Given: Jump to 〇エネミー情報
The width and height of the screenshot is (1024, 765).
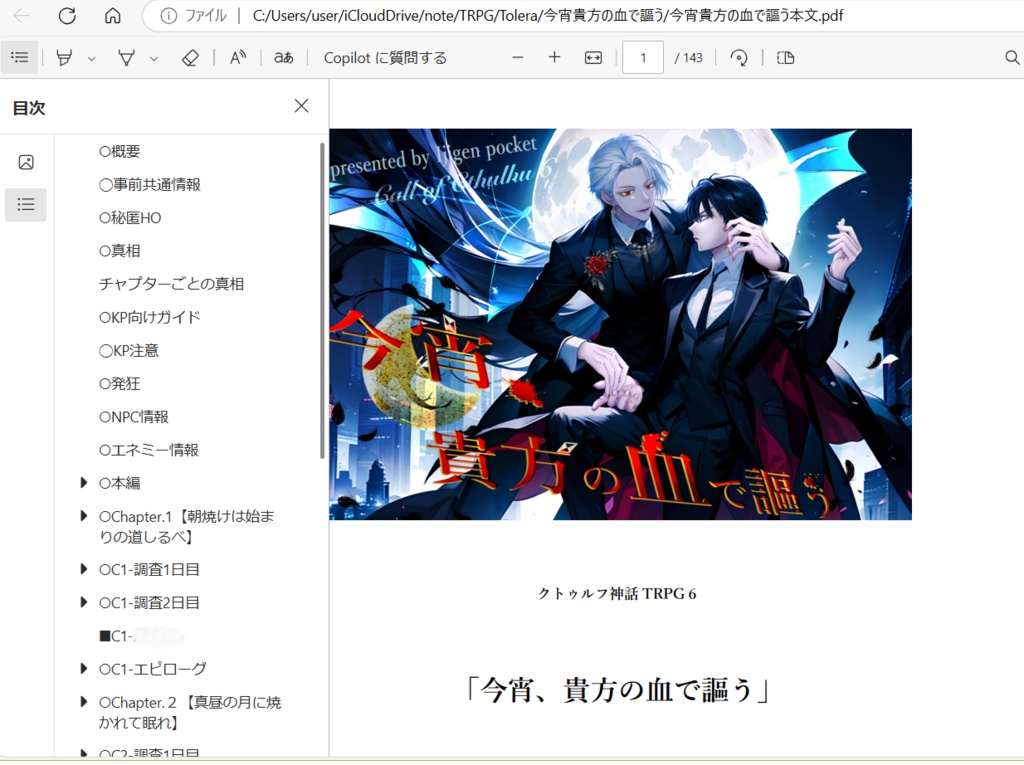Looking at the screenshot, I should [x=149, y=450].
